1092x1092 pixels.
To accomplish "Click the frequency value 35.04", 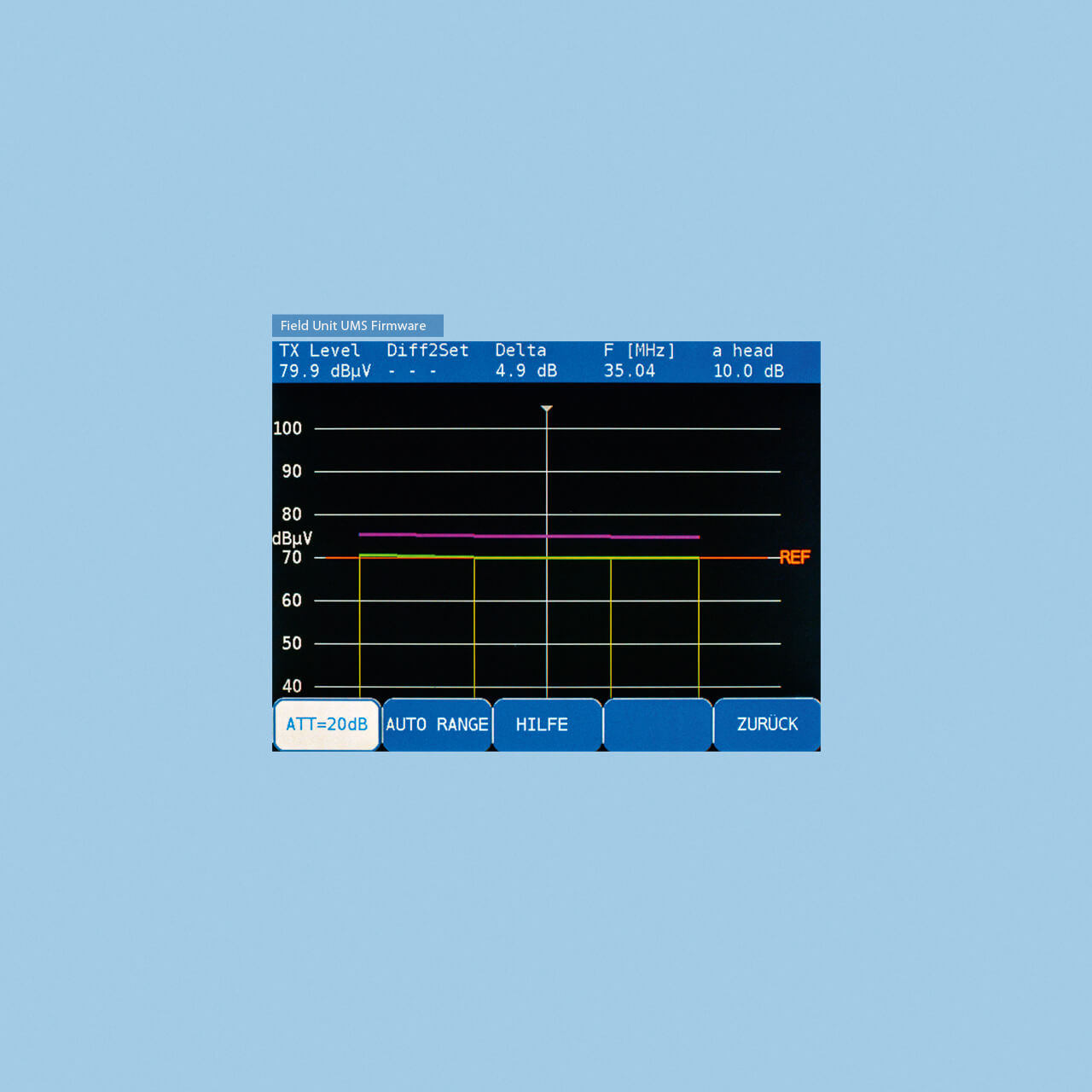I will 630,371.
